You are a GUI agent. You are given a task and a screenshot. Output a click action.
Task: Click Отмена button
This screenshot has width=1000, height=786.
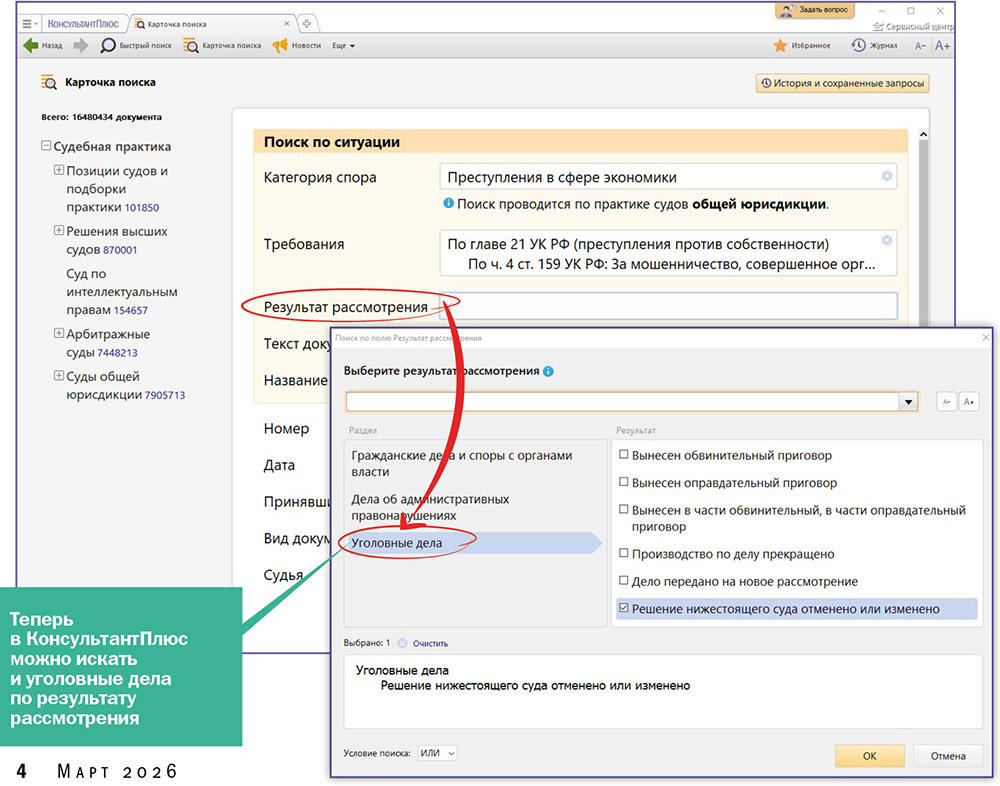coord(948,756)
